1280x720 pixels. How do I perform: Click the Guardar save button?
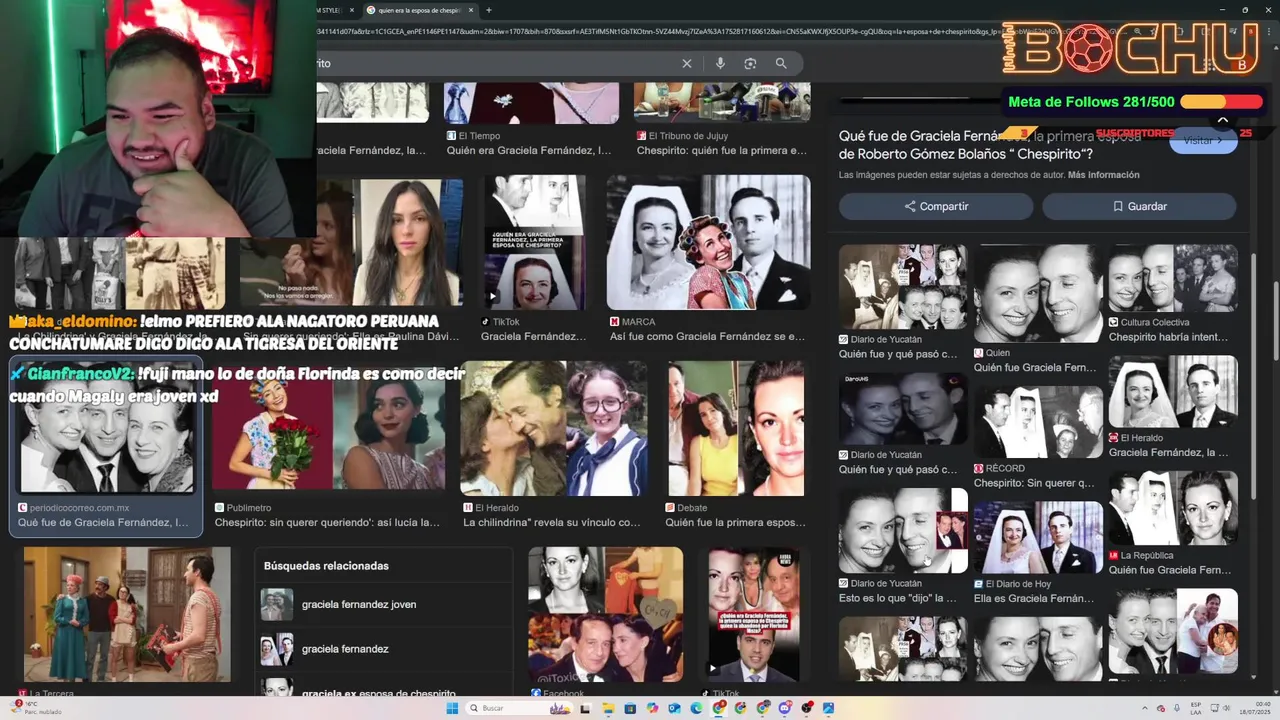pyautogui.click(x=1139, y=206)
